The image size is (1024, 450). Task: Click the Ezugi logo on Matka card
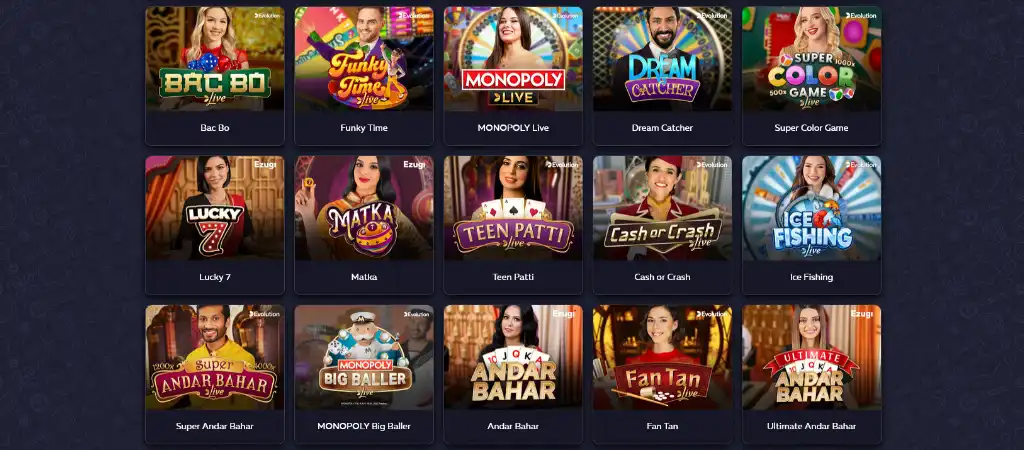pos(416,165)
